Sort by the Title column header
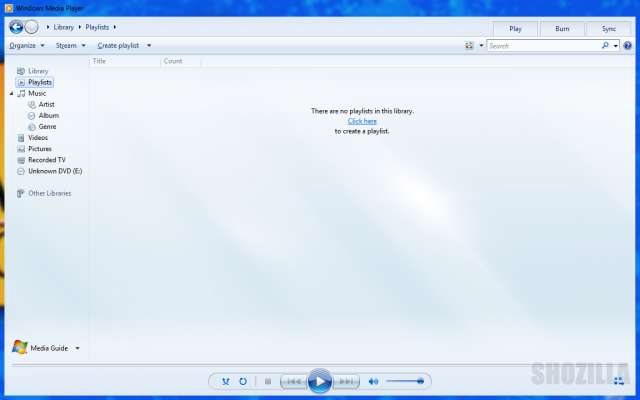The height and width of the screenshot is (400, 640). (x=125, y=61)
